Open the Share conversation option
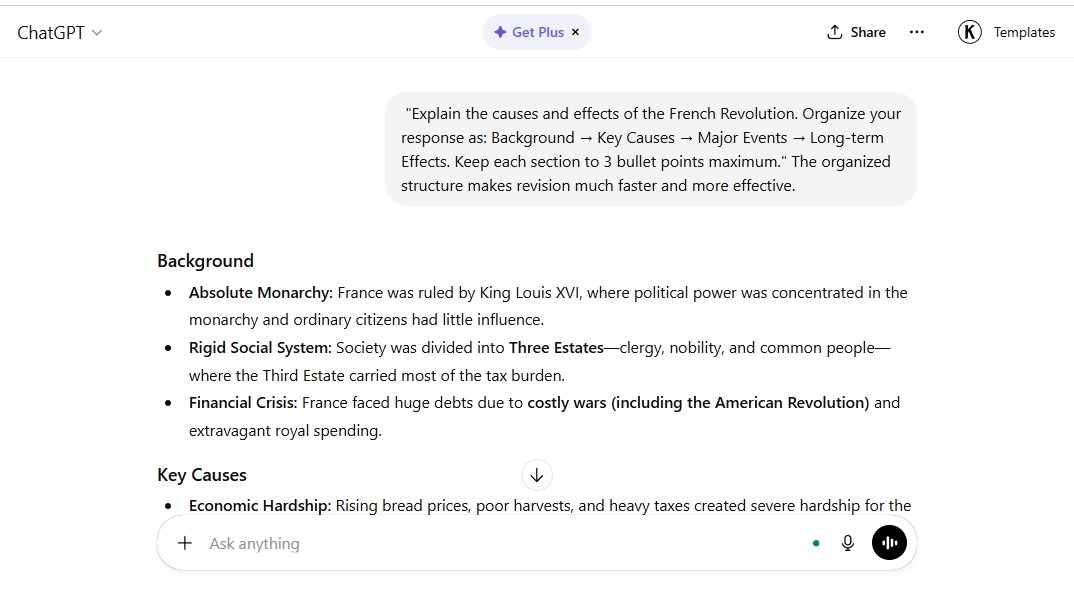Image resolution: width=1074 pixels, height=590 pixels. (x=856, y=32)
